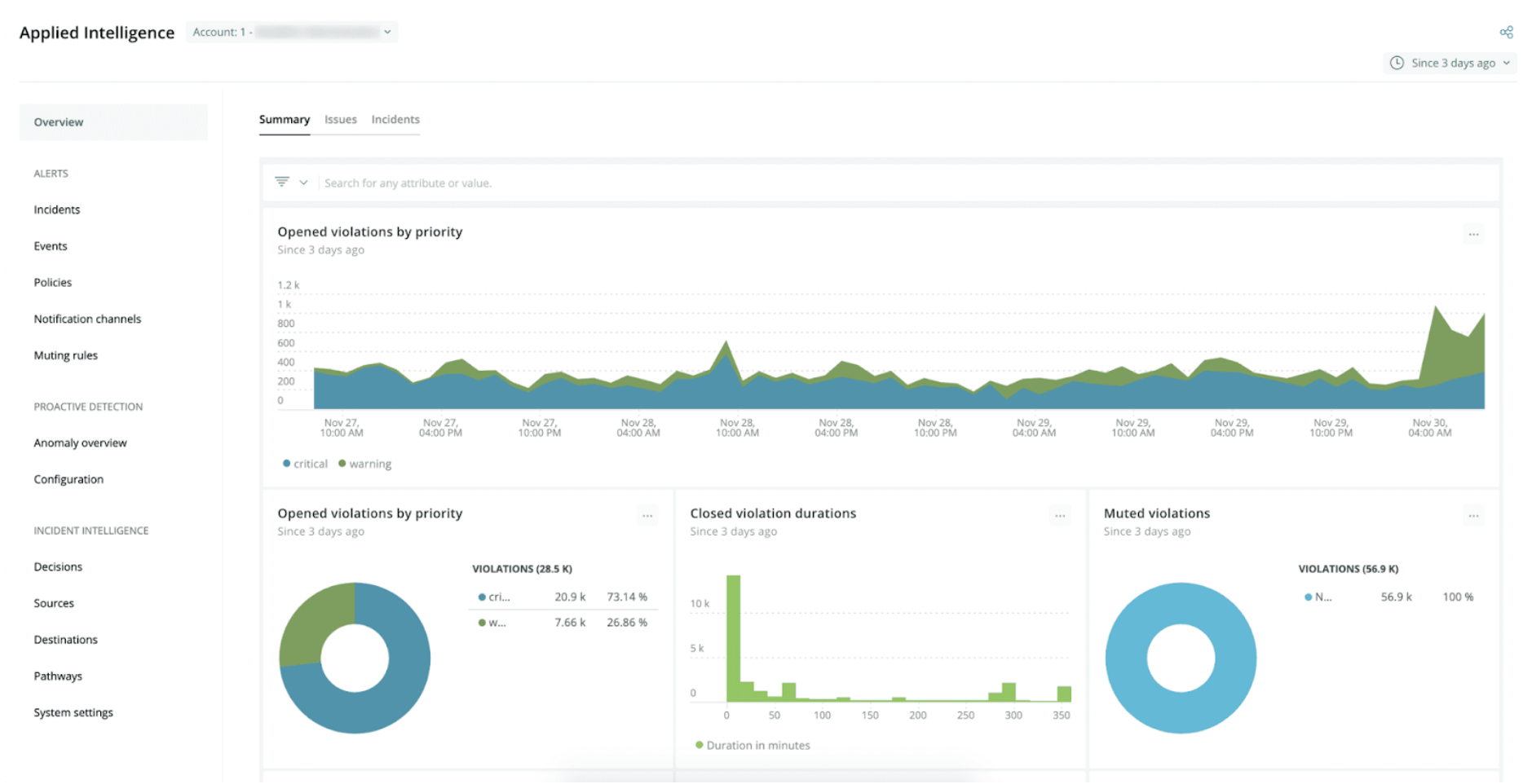Viewport: 1523px width, 784px height.
Task: Open options menu on Opened violations donut panel
Action: coord(647,515)
